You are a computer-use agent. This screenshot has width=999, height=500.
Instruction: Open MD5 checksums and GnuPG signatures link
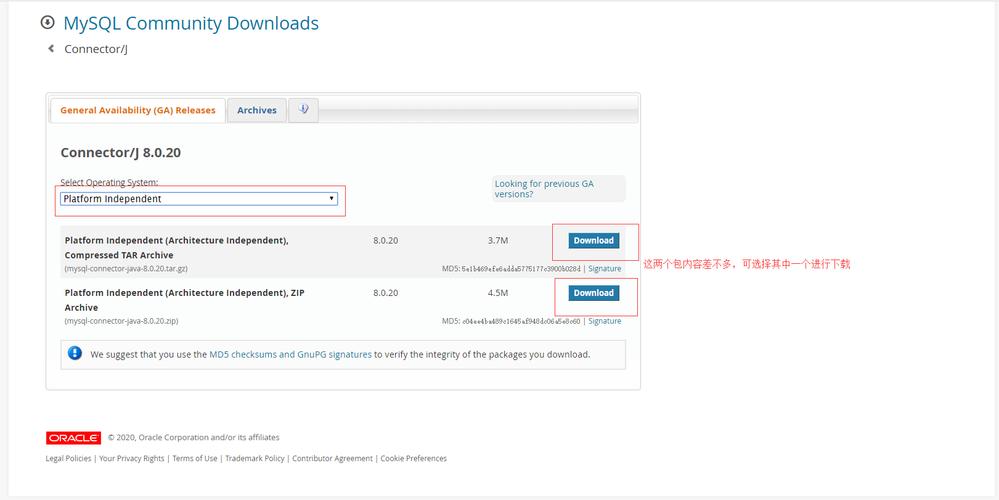pyautogui.click(x=290, y=354)
